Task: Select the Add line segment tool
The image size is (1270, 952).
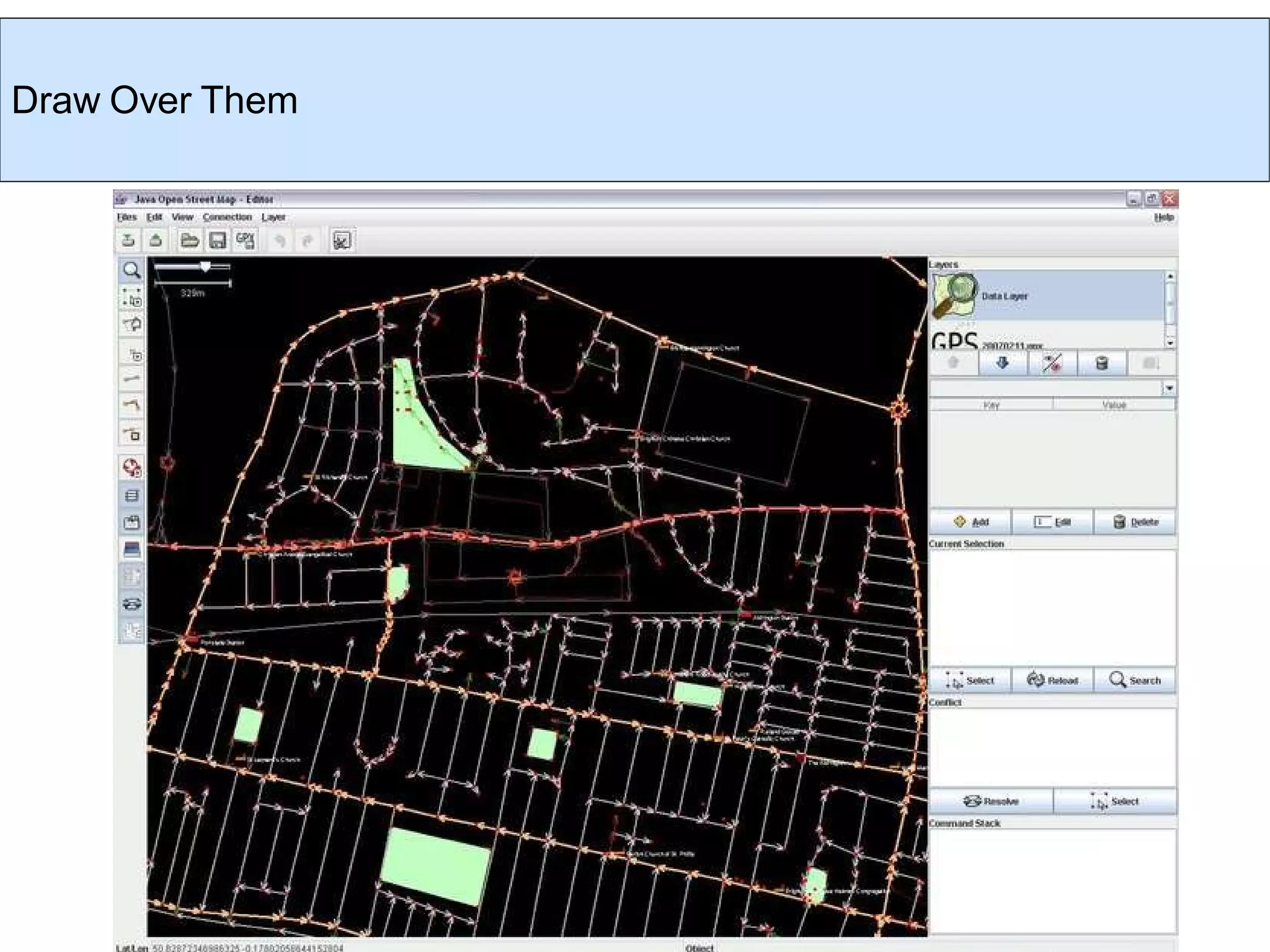Action: point(131,378)
